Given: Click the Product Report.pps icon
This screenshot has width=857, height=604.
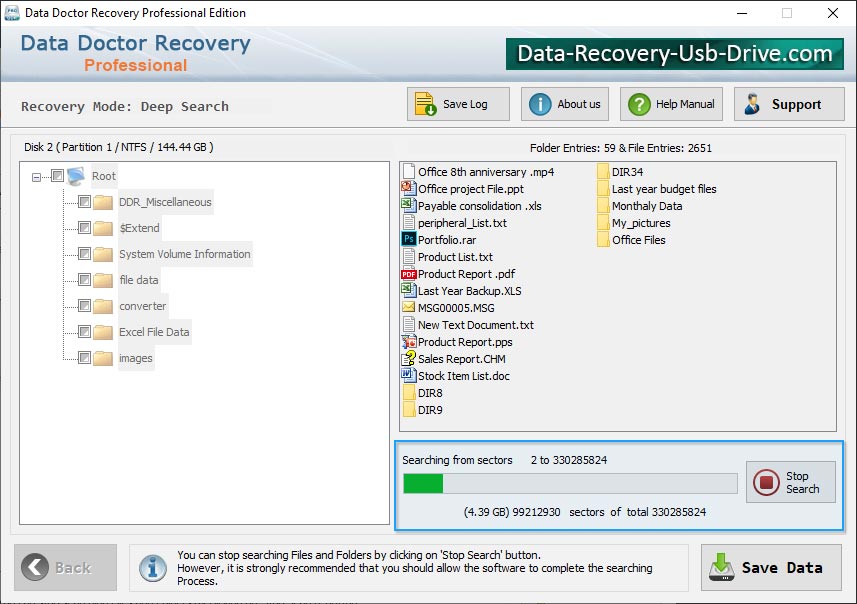Looking at the screenshot, I should [409, 342].
